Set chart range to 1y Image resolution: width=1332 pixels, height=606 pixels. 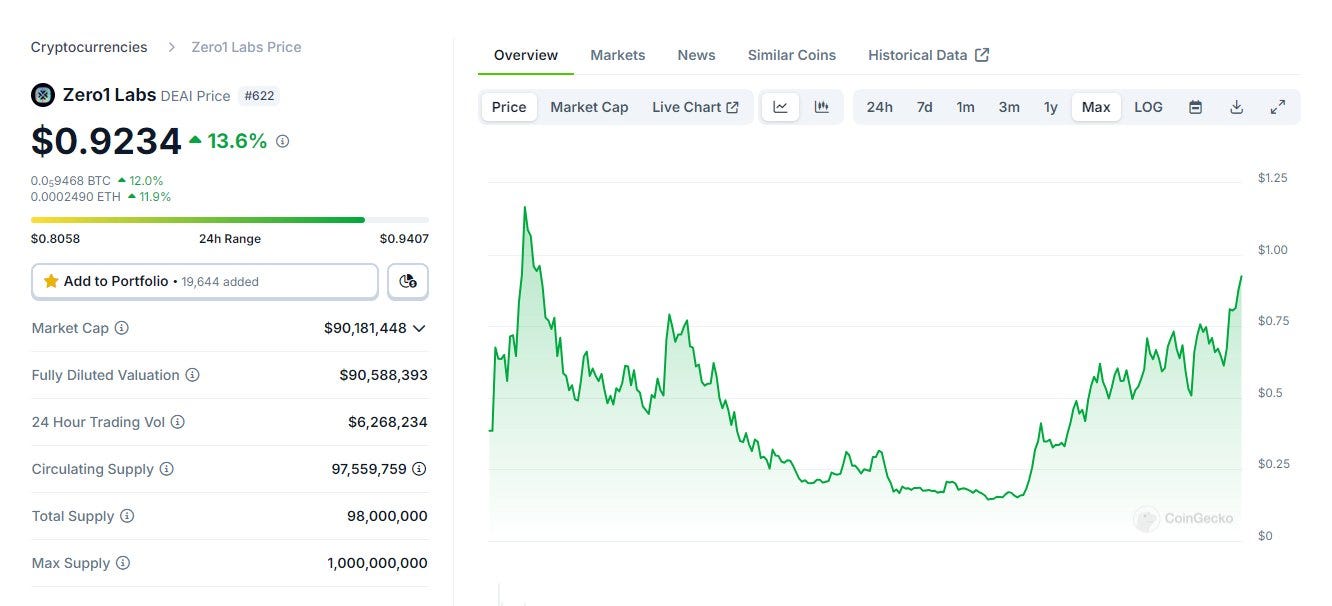pos(1050,107)
